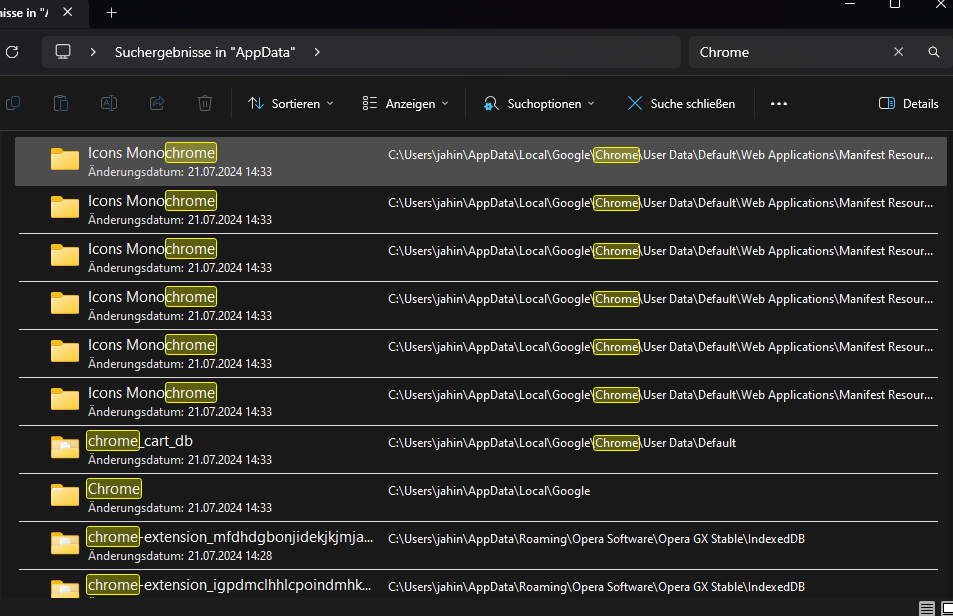This screenshot has height=616, width=953.
Task: Click the search magnifier icon
Action: click(934, 52)
